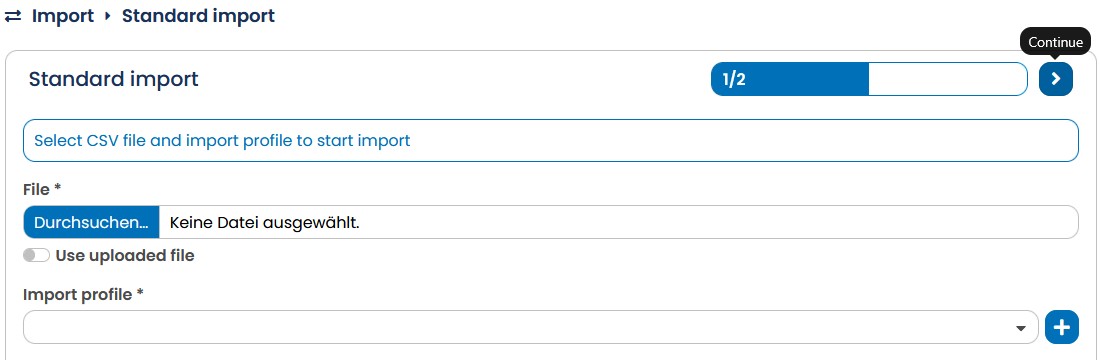Click the black Continue tooltip bubble

coord(1055,42)
